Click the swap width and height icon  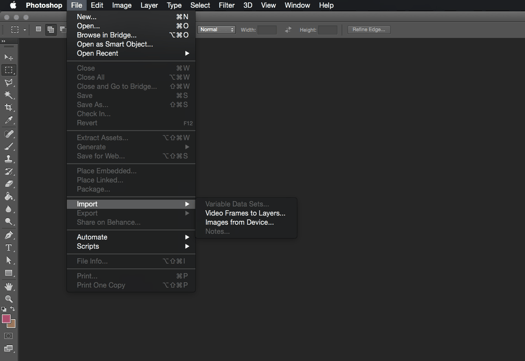[288, 30]
